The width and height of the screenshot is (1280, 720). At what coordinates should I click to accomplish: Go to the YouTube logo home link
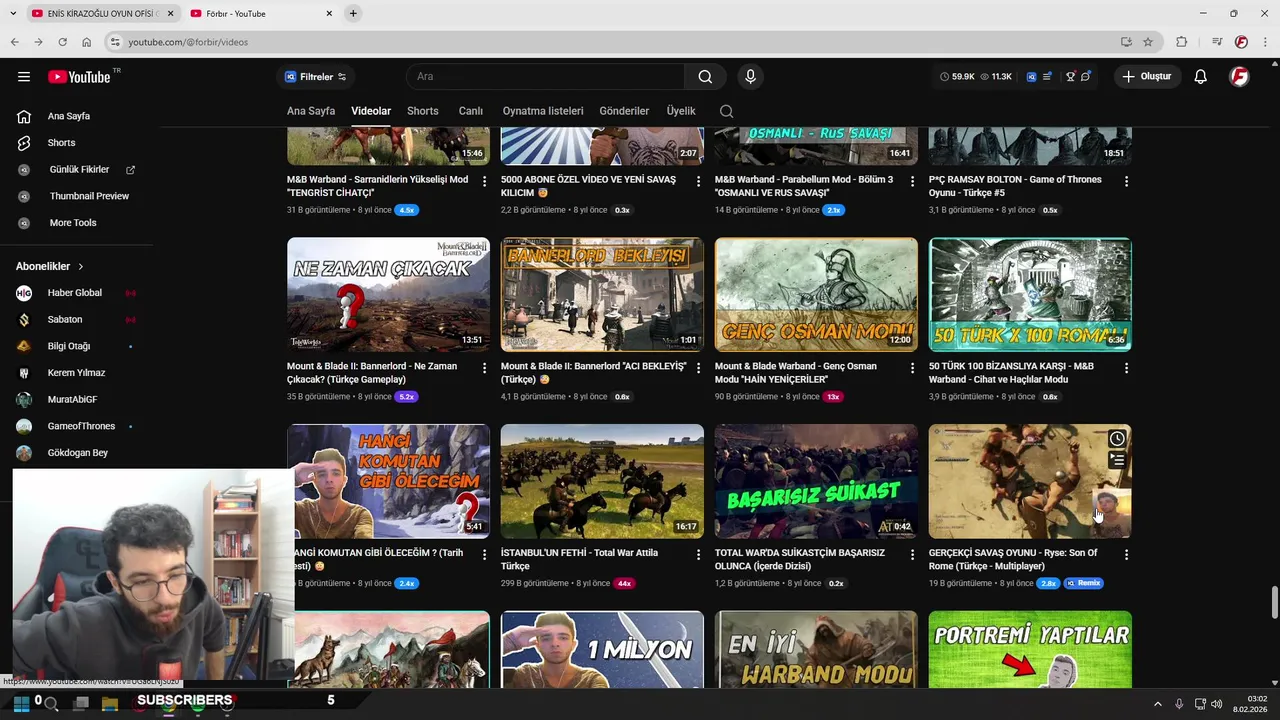tap(79, 77)
